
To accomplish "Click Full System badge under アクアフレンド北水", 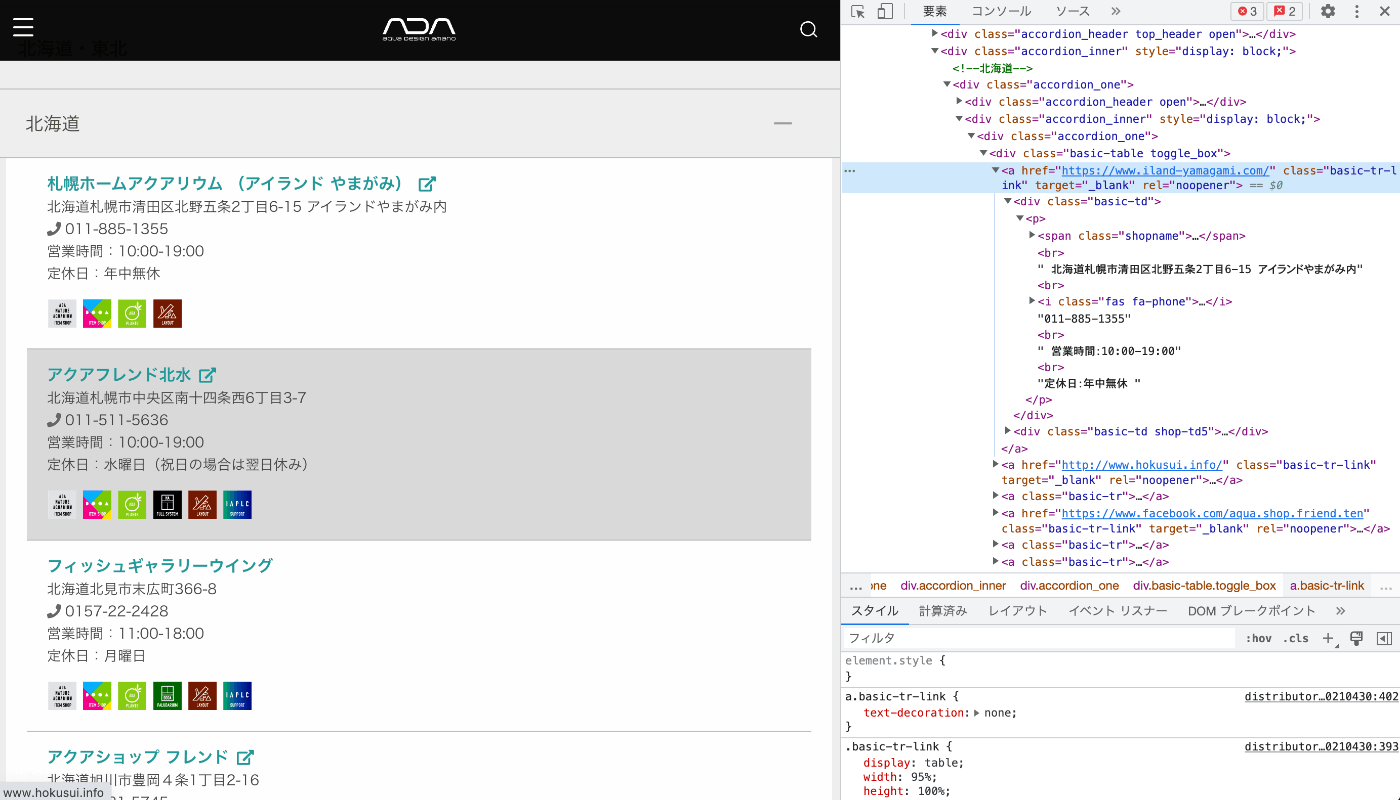I will point(167,505).
